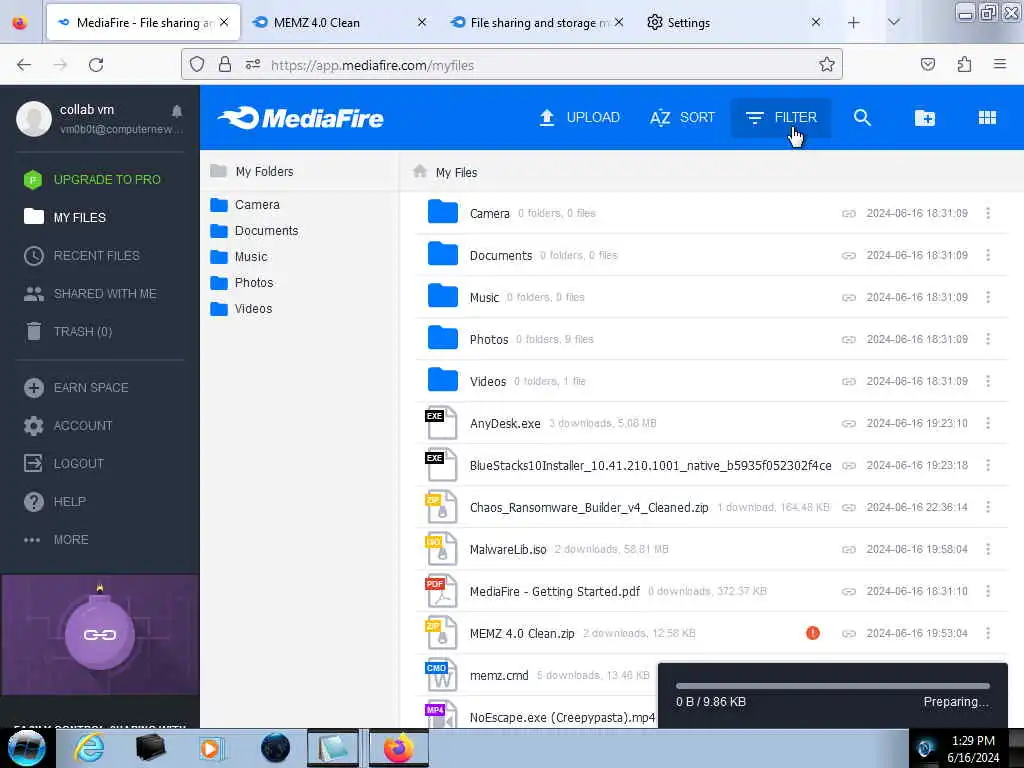Open options menu for Videos folder row
The height and width of the screenshot is (768, 1024).
988,381
